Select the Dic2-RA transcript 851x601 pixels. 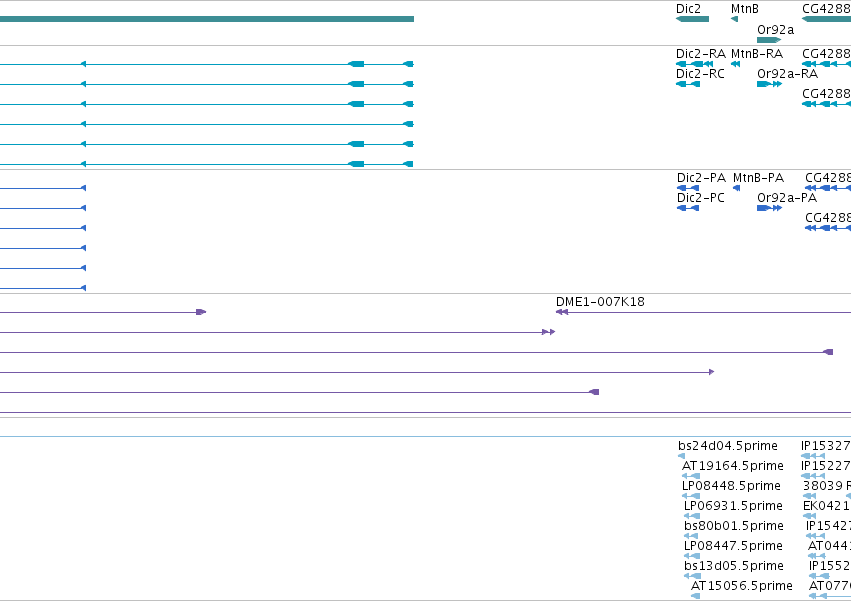tap(695, 64)
